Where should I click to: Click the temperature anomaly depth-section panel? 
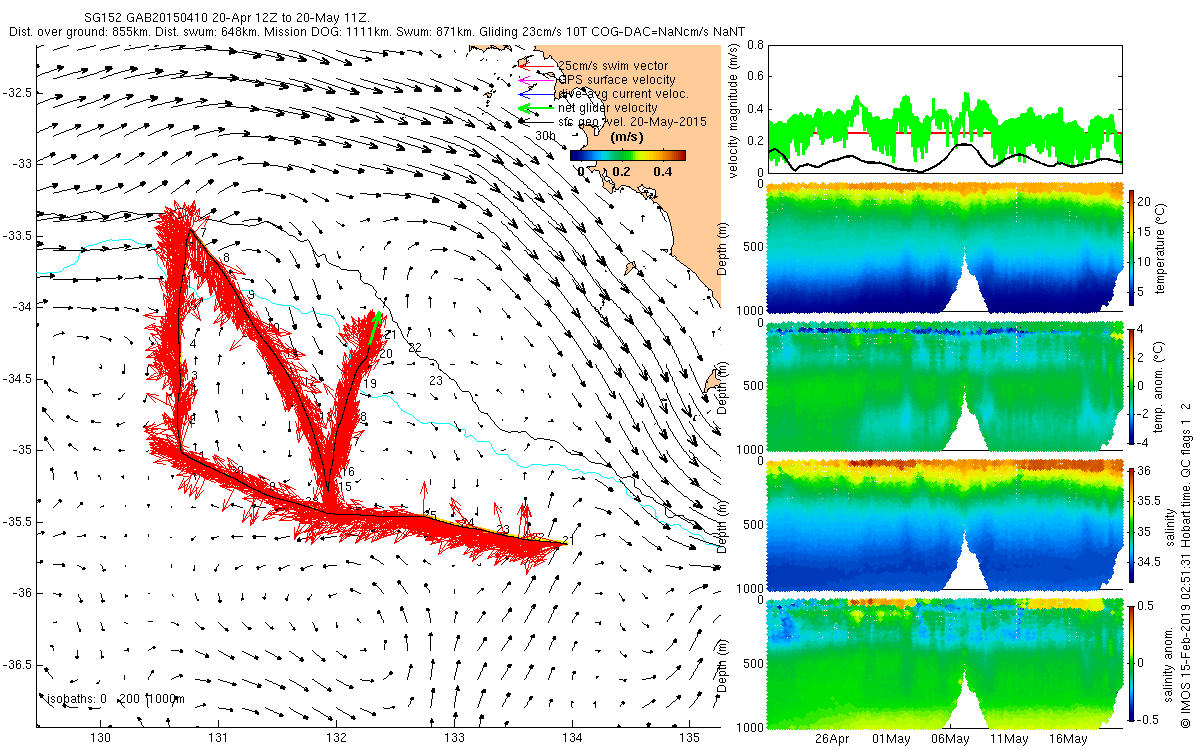(x=944, y=384)
